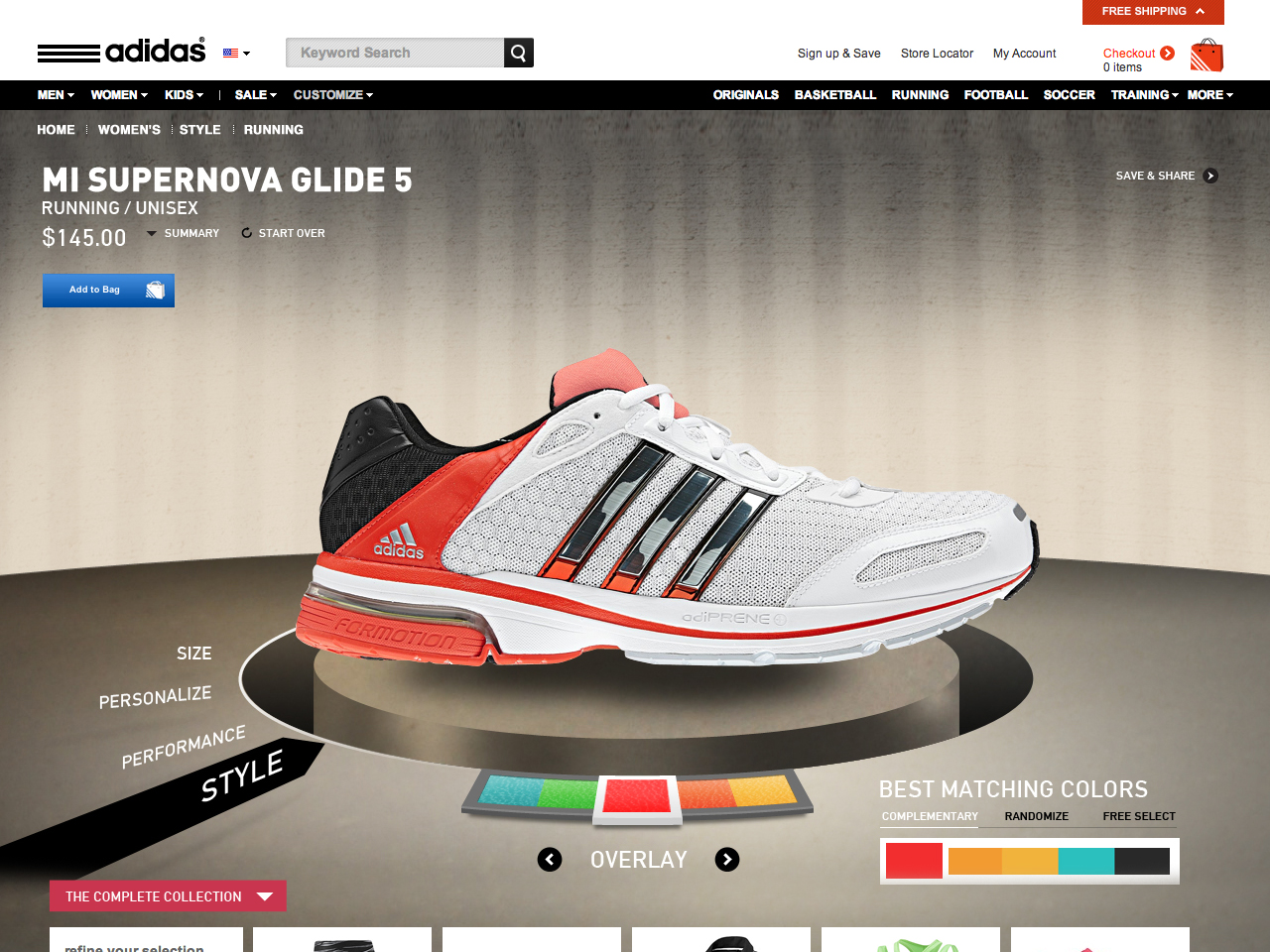This screenshot has width=1270, height=952.
Task: Click the adidas logo
Action: point(121,51)
